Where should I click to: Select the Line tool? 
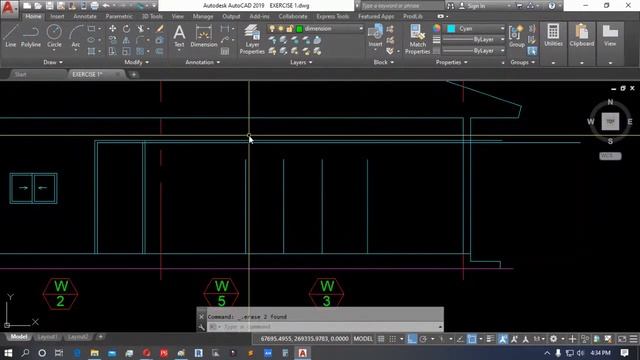11,36
